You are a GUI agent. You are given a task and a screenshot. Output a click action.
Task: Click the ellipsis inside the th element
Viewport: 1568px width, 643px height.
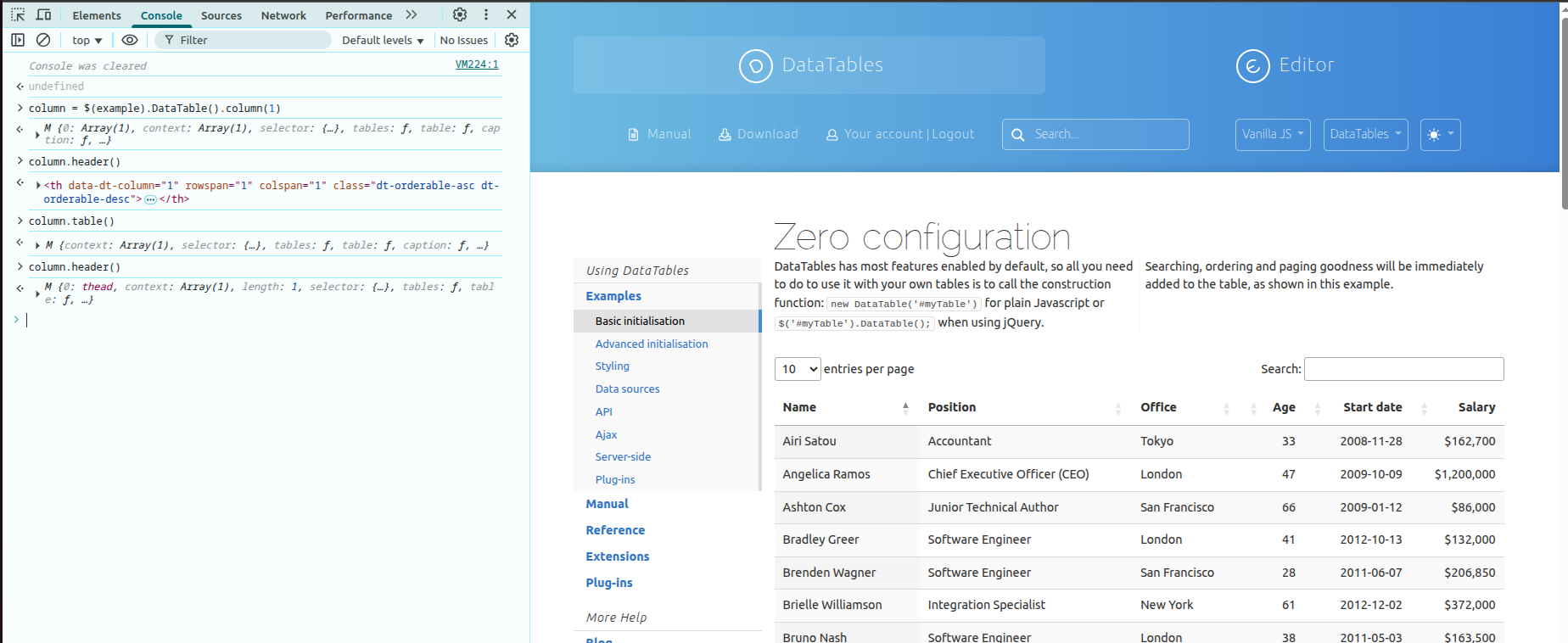tap(150, 200)
